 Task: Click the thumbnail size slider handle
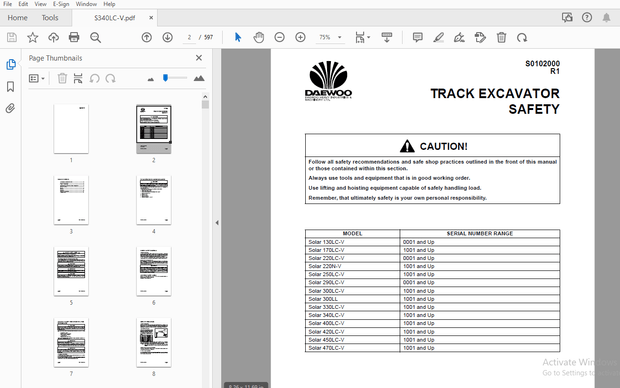165,78
